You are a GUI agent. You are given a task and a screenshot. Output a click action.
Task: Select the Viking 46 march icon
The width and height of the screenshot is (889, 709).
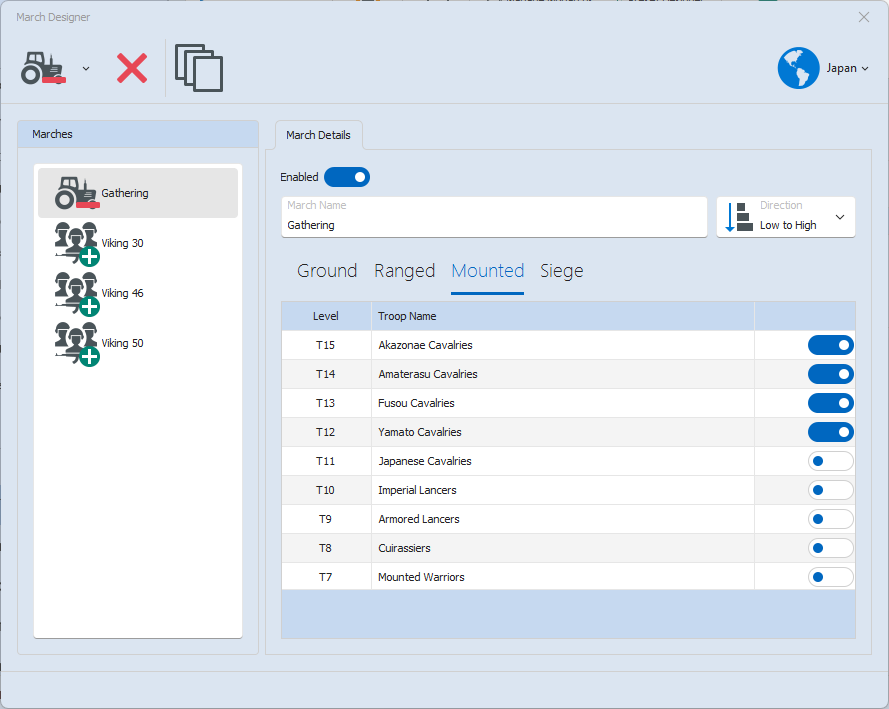76,293
